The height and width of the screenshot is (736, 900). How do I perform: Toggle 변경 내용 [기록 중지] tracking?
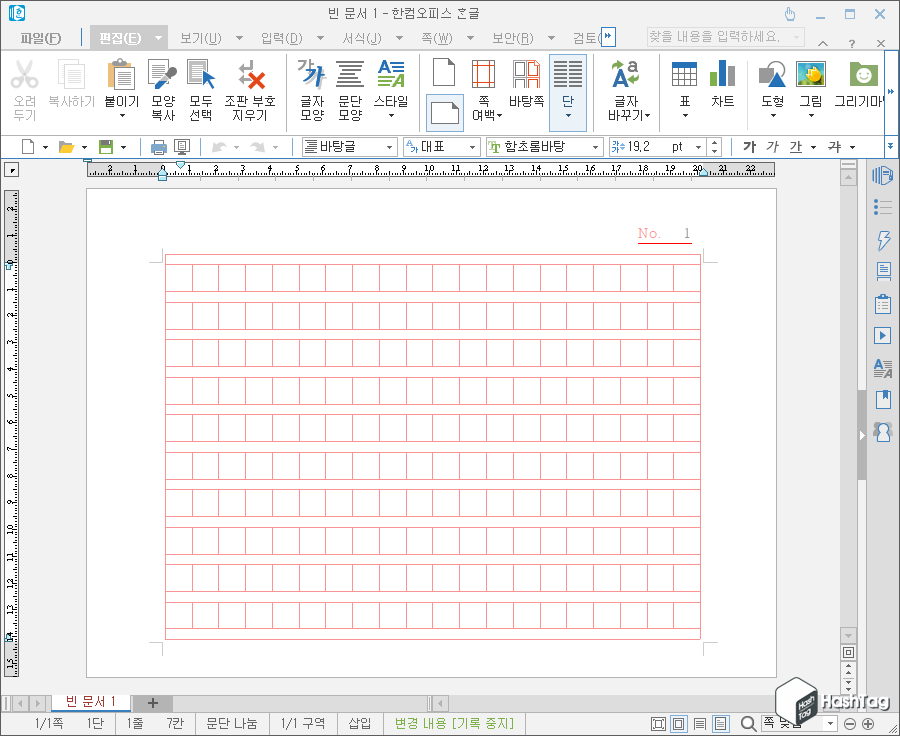point(454,723)
